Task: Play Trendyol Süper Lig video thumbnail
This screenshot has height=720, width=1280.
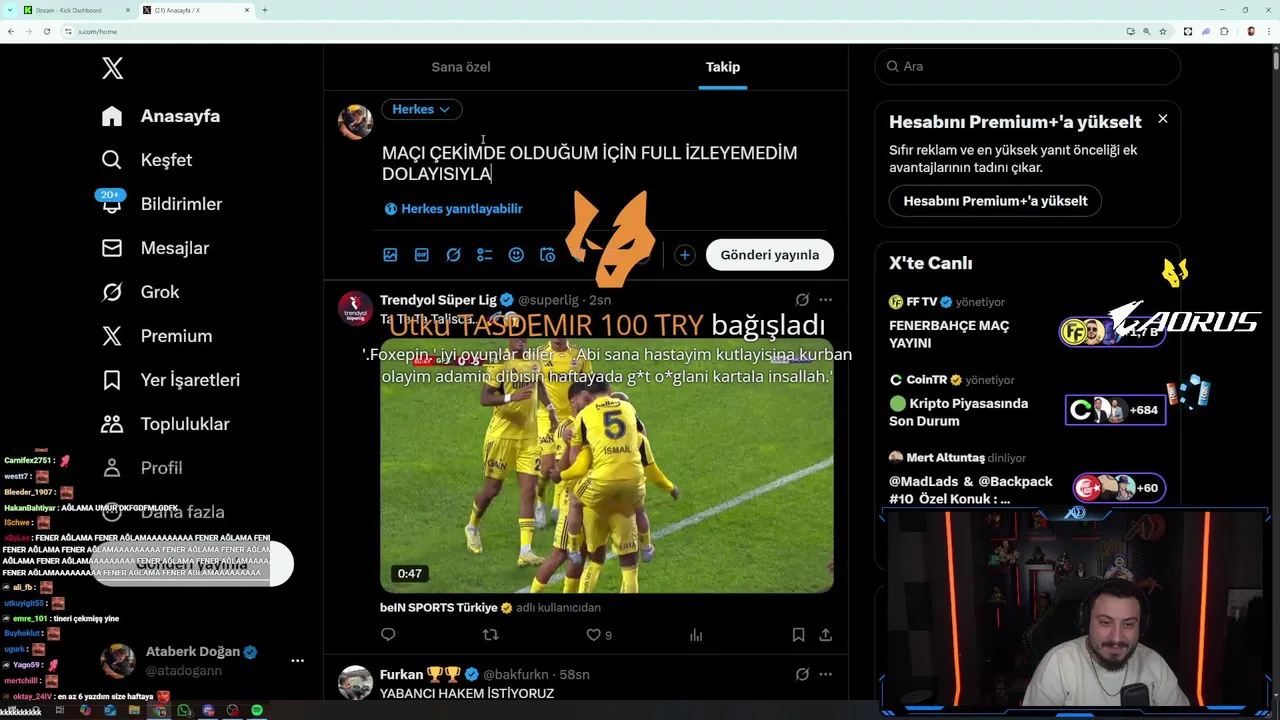Action: (606, 466)
